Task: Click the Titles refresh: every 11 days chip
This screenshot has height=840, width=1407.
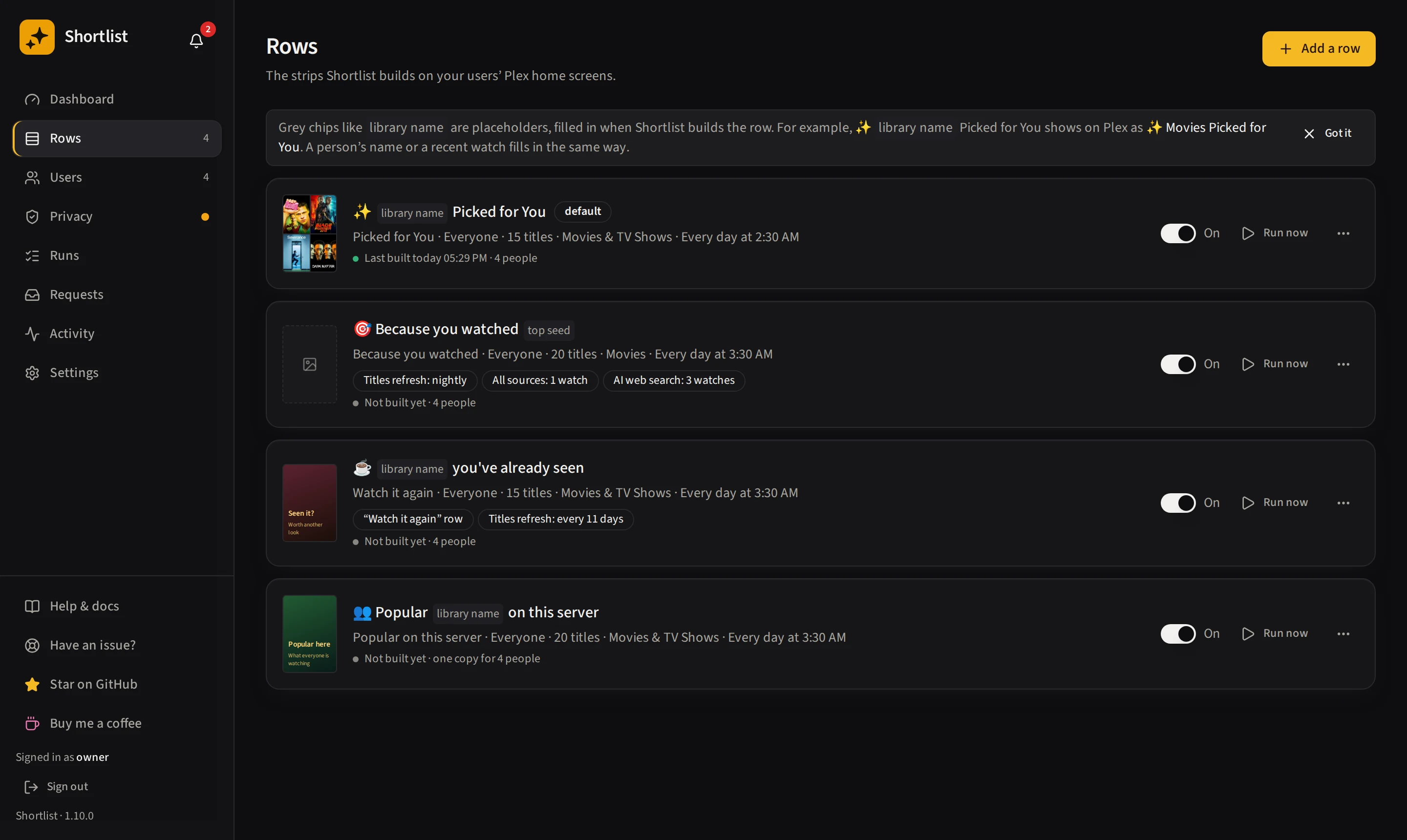Action: point(555,519)
